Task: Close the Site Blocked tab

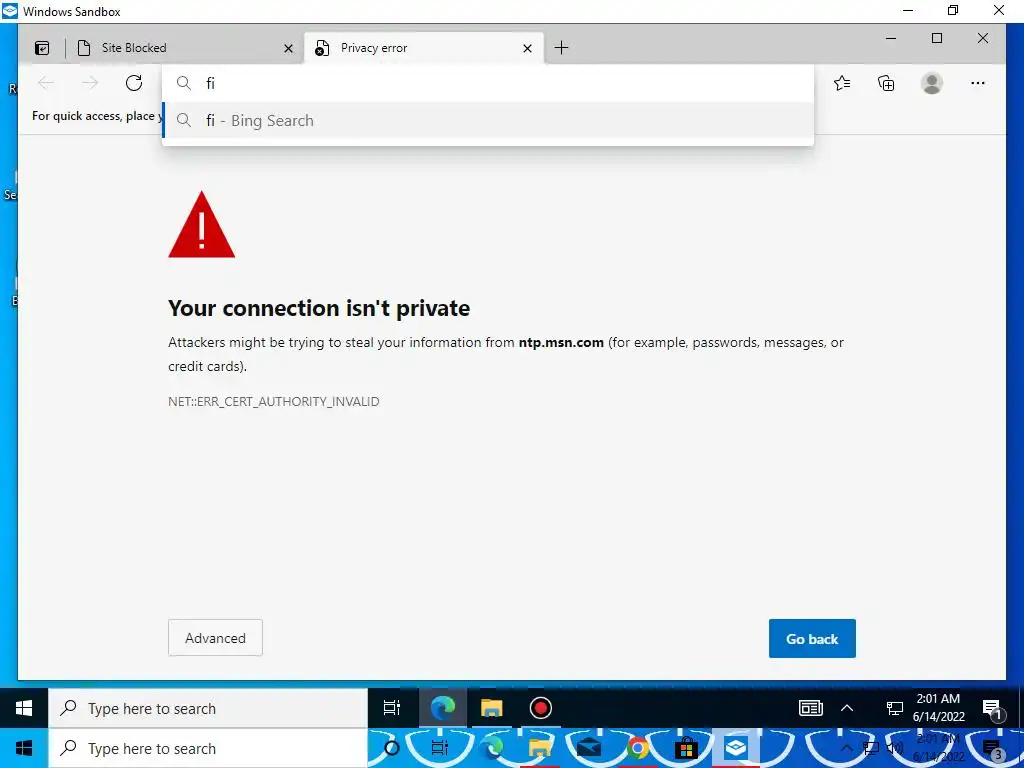Action: click(x=288, y=48)
